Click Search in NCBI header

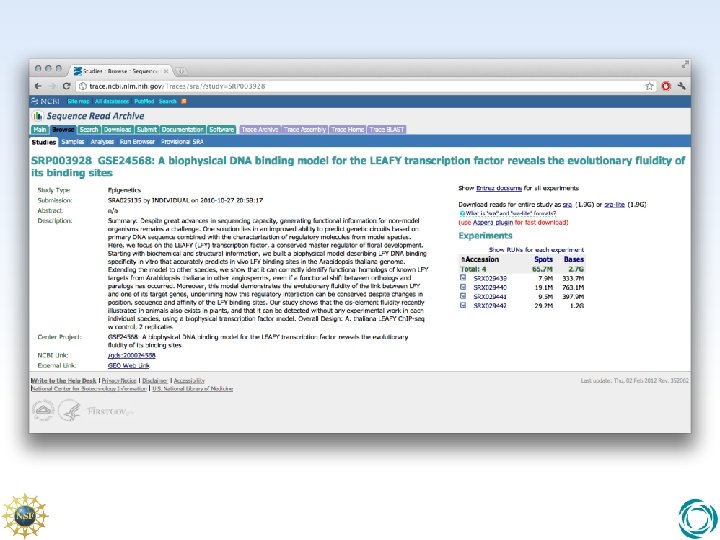168,101
